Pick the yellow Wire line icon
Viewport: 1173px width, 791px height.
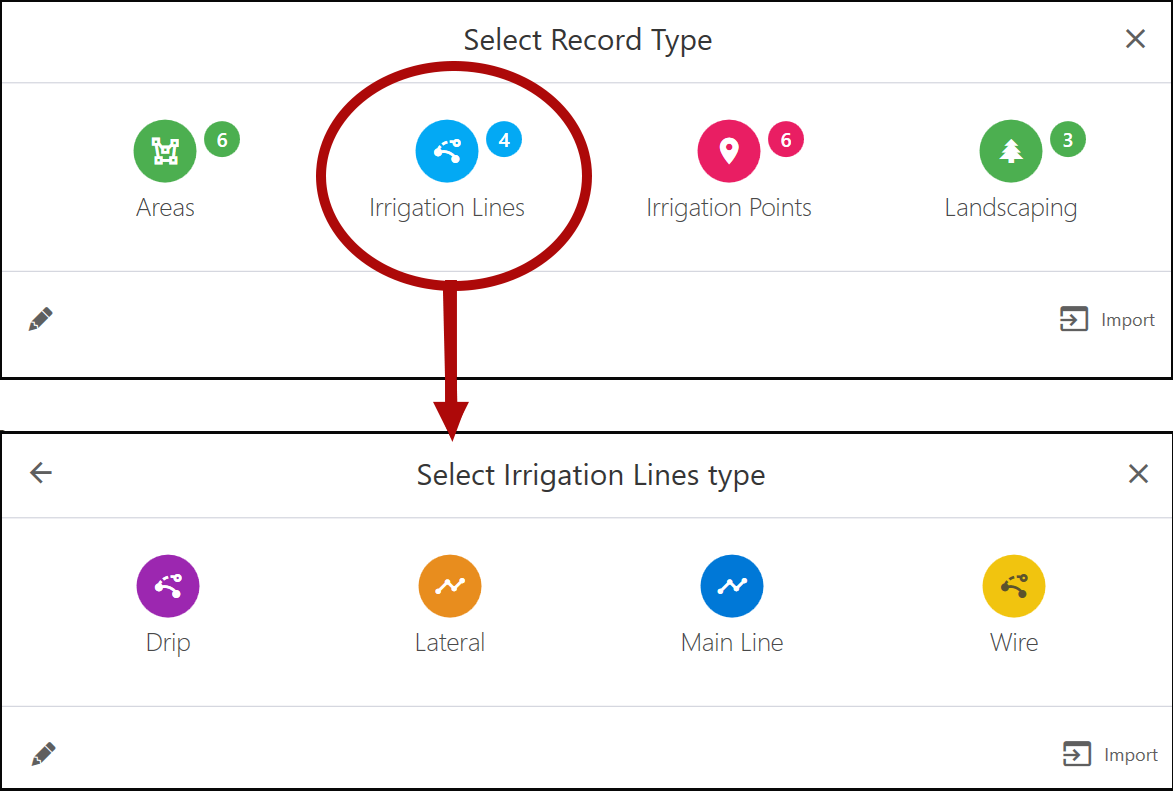tap(1014, 586)
